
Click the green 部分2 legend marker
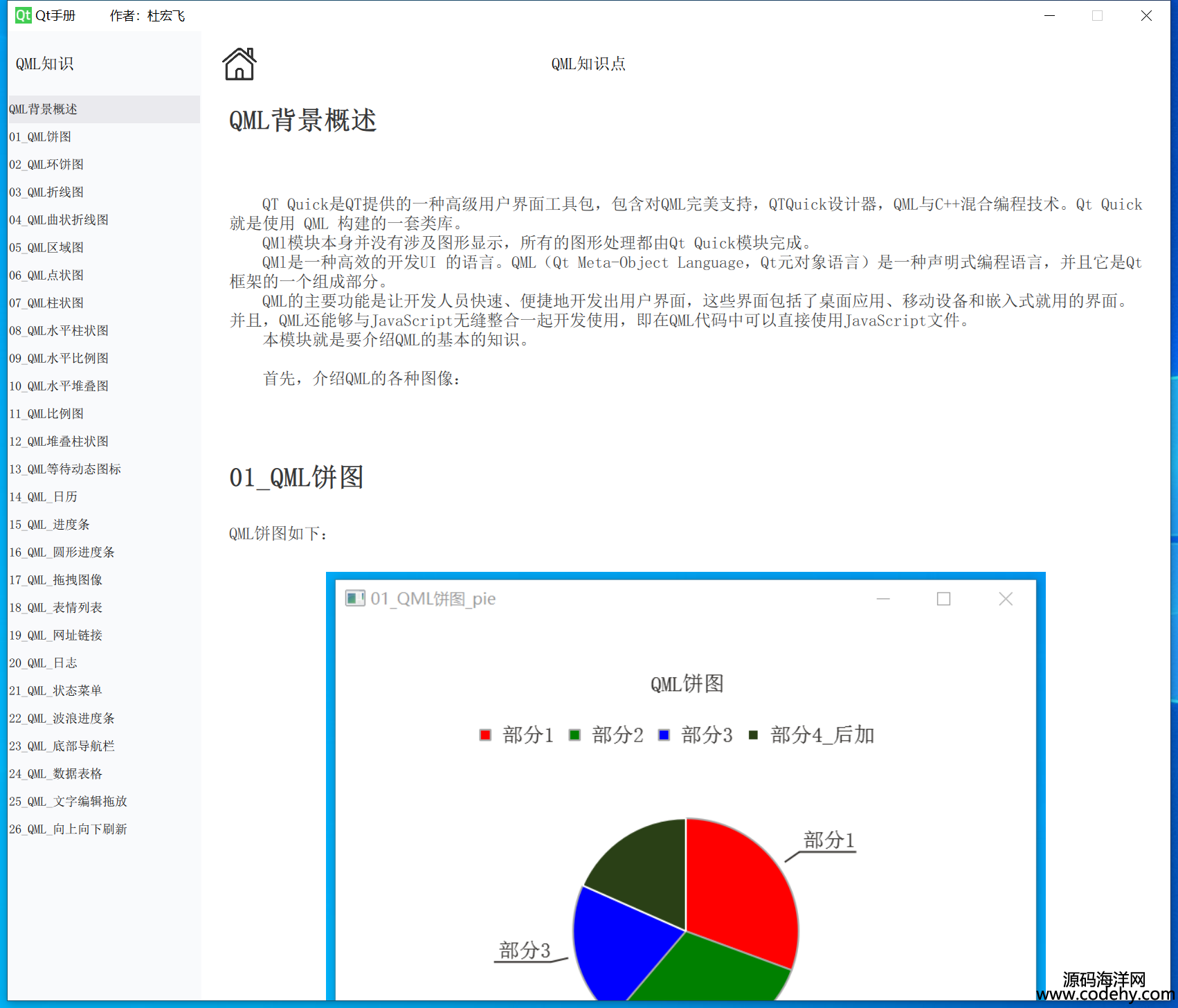click(574, 735)
